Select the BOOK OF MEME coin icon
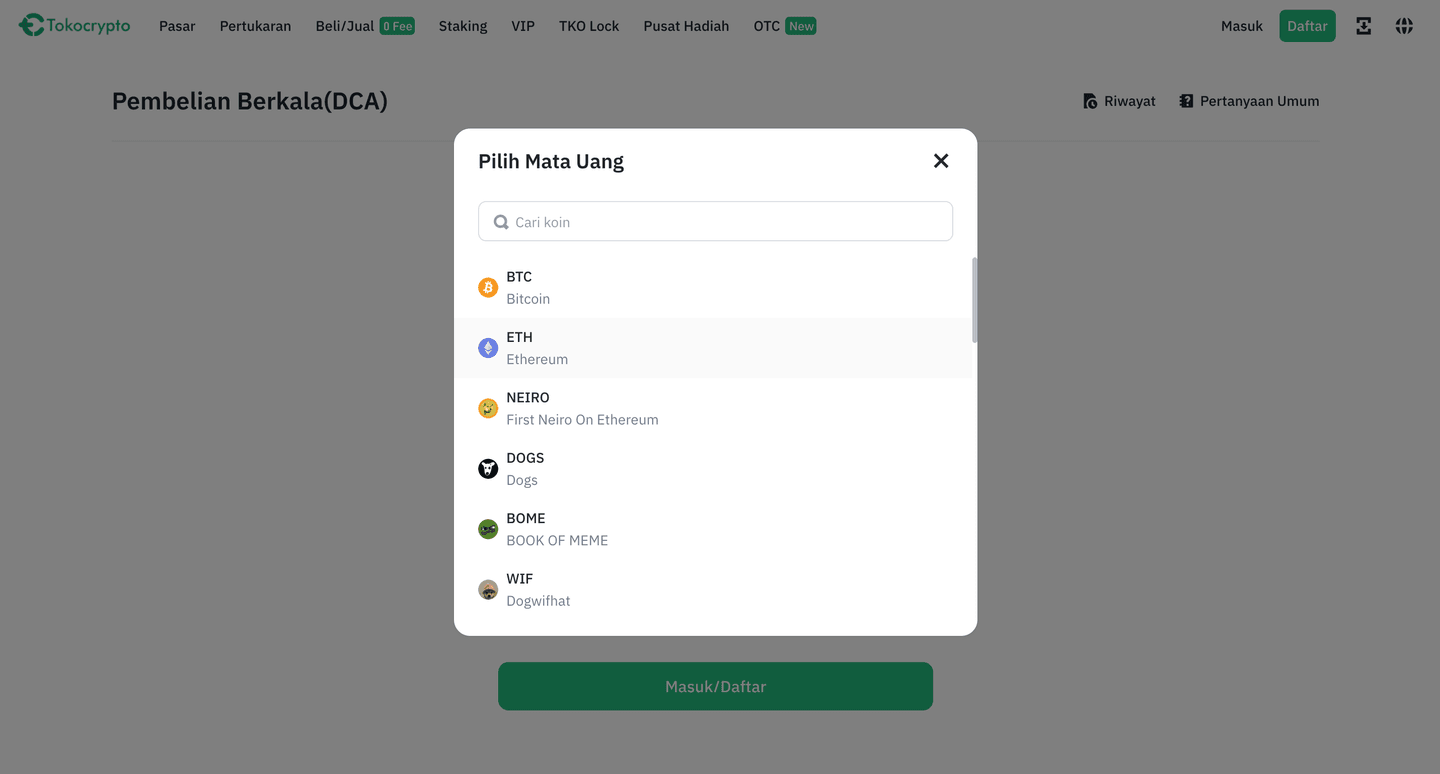This screenshot has height=774, width=1440. [x=488, y=528]
